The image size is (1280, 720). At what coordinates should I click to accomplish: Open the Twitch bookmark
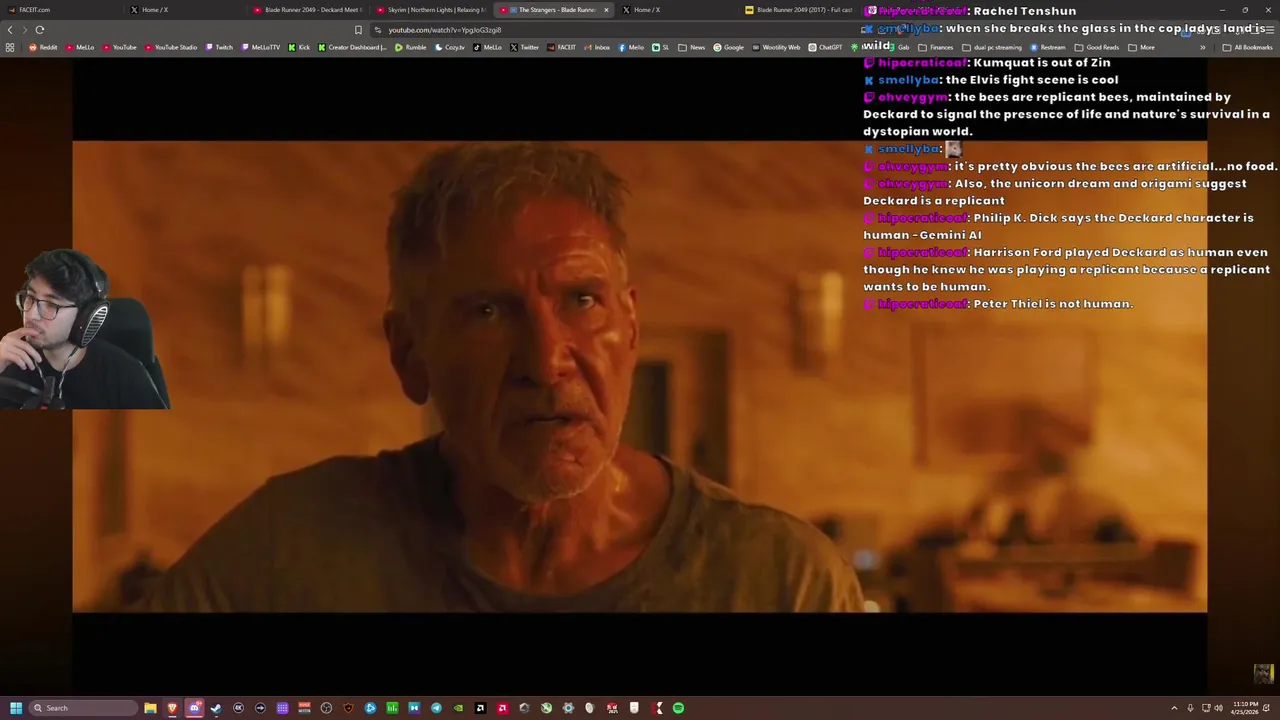click(x=219, y=47)
